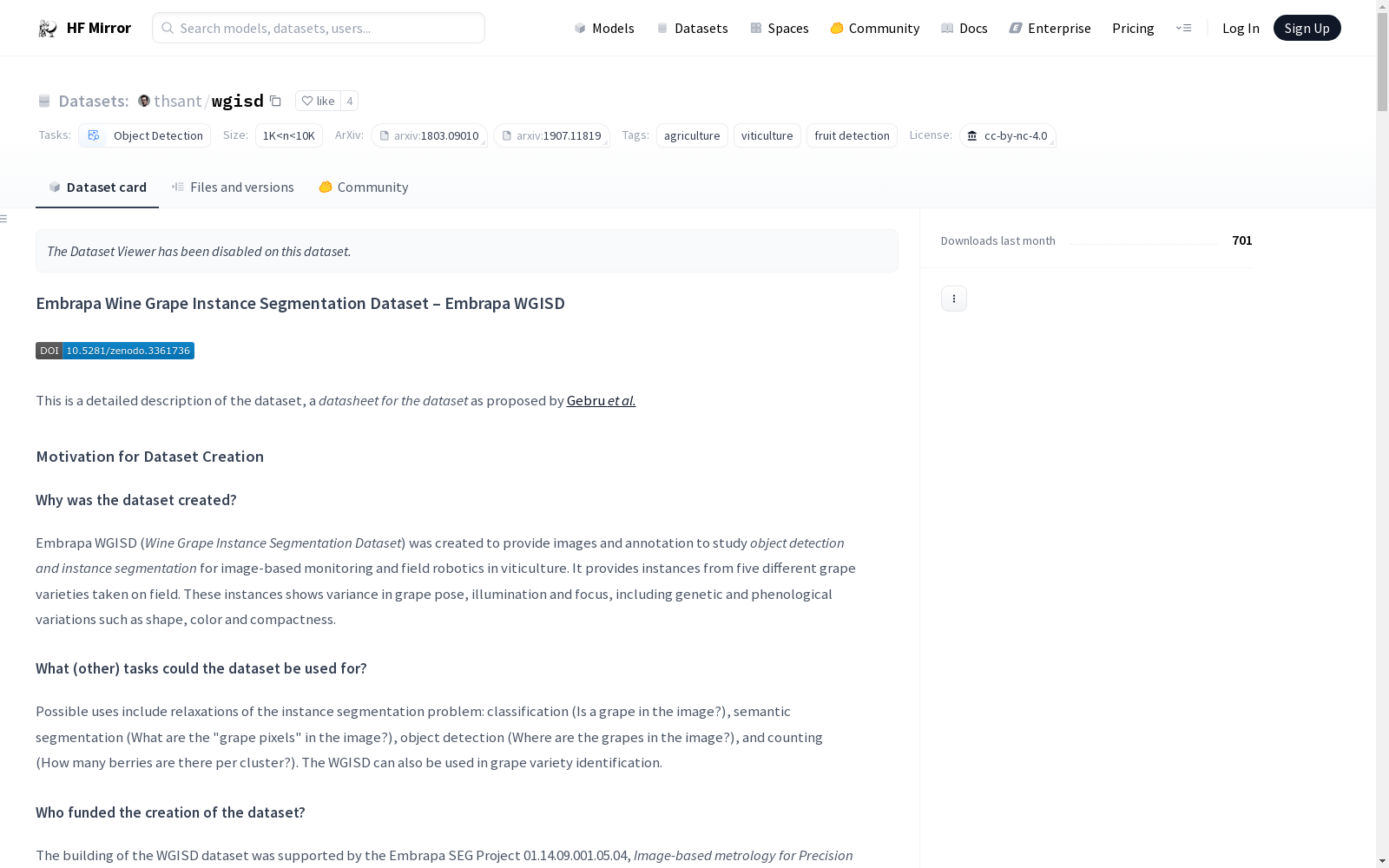The height and width of the screenshot is (868, 1389).
Task: Click heading 'Why was the dataset created?'
Action: [x=136, y=500]
